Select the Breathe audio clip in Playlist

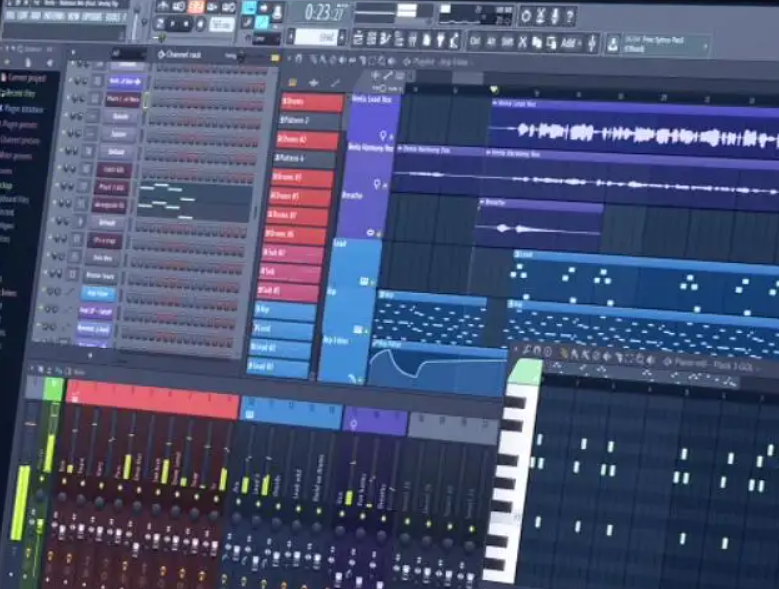click(541, 224)
